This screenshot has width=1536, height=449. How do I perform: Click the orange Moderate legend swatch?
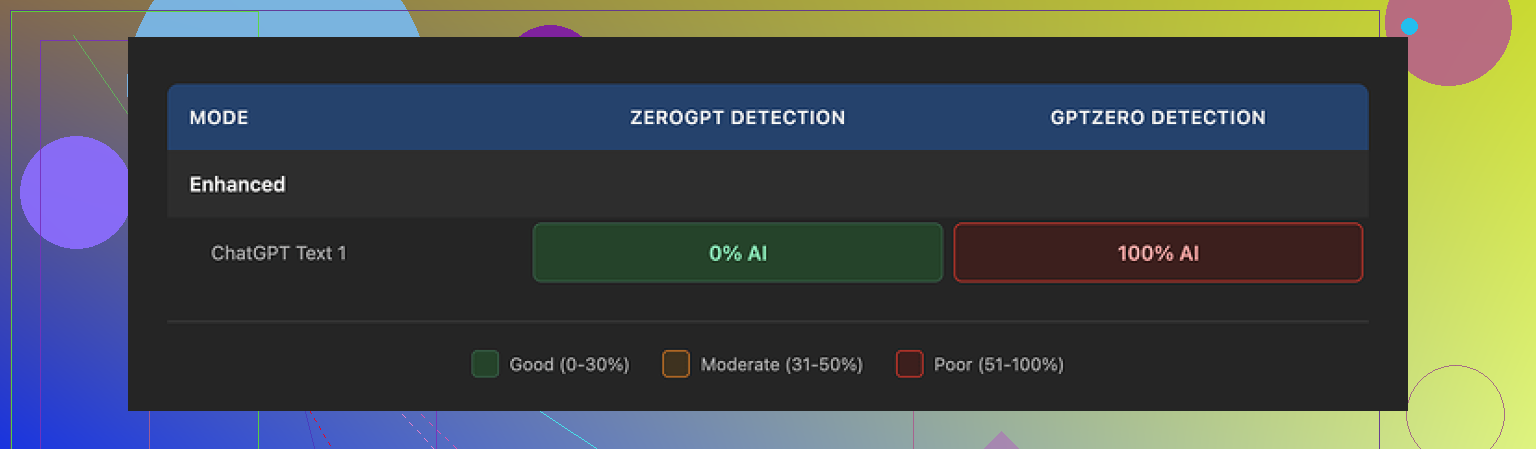tap(676, 364)
